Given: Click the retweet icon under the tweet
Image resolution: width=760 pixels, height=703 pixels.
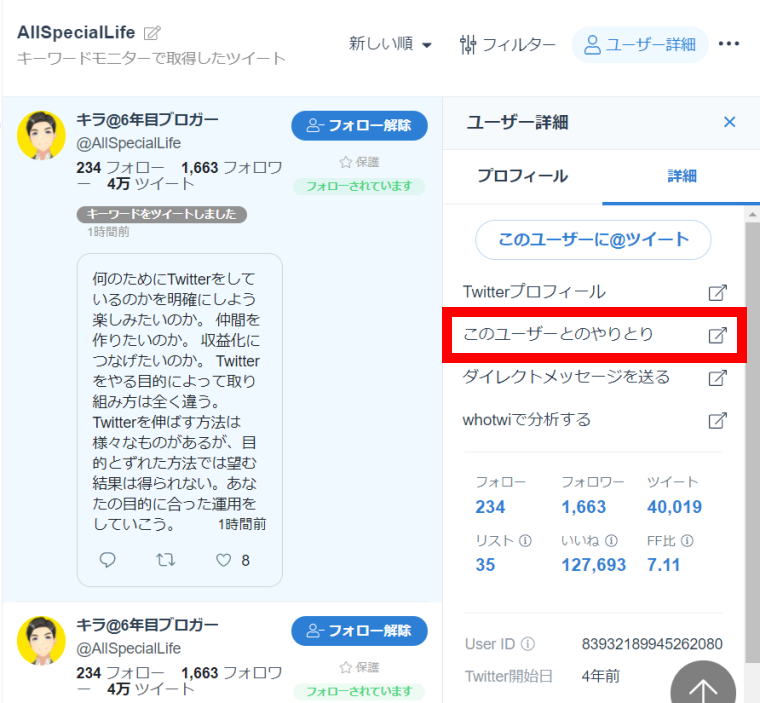Looking at the screenshot, I should pos(166,560).
